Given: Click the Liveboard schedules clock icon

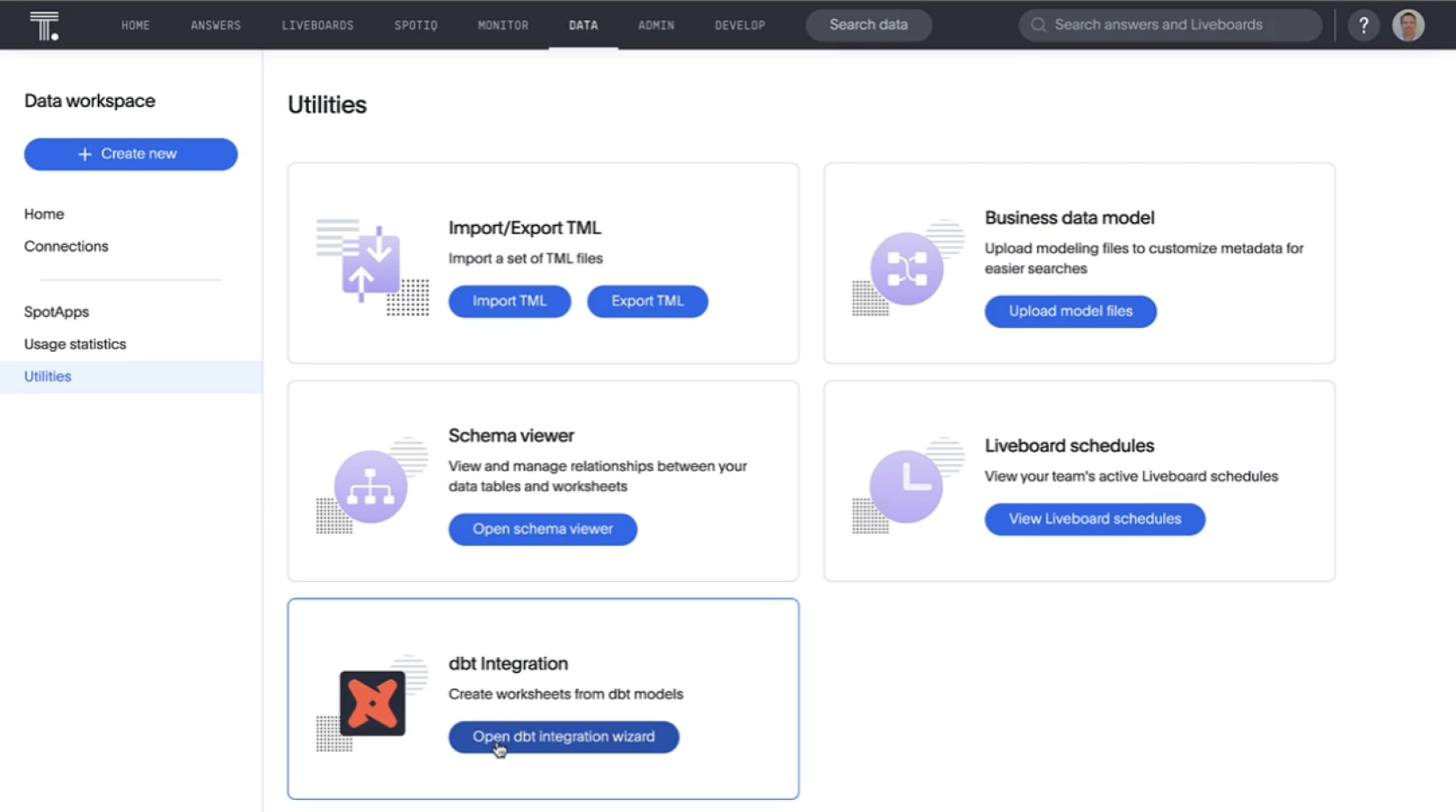Looking at the screenshot, I should tap(907, 486).
